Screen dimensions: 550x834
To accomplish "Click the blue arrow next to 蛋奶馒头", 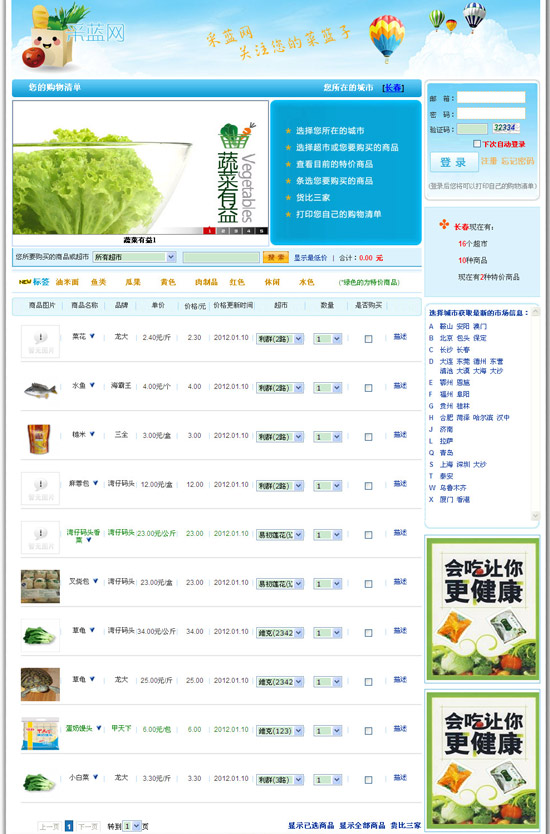I will pyautogui.click(x=98, y=728).
